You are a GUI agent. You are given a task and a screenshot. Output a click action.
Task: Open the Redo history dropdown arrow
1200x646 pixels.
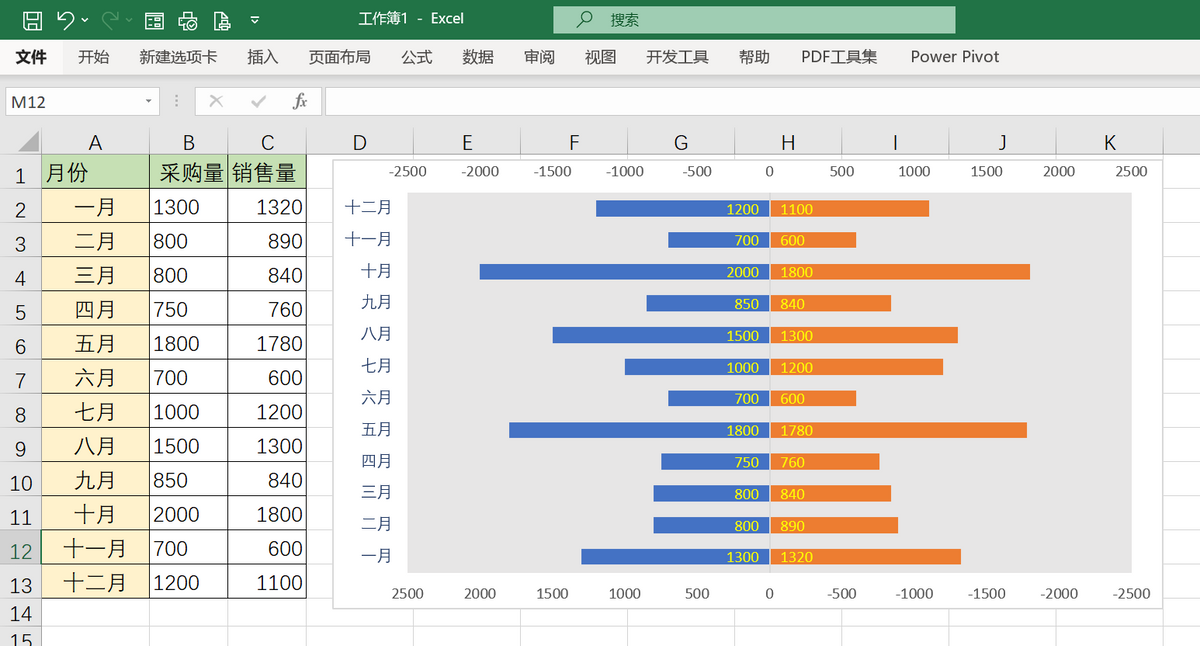pos(128,19)
